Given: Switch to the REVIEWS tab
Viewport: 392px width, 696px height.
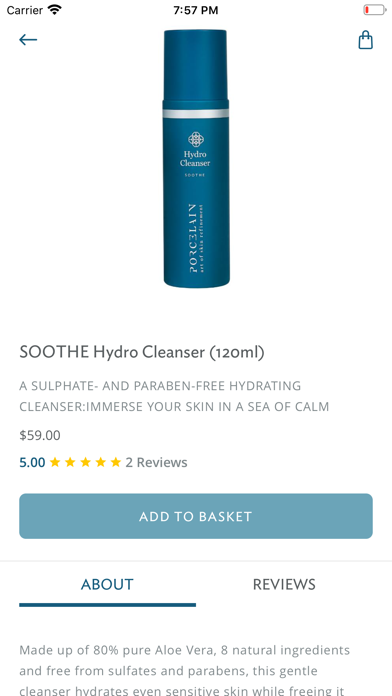Looking at the screenshot, I should point(284,585).
